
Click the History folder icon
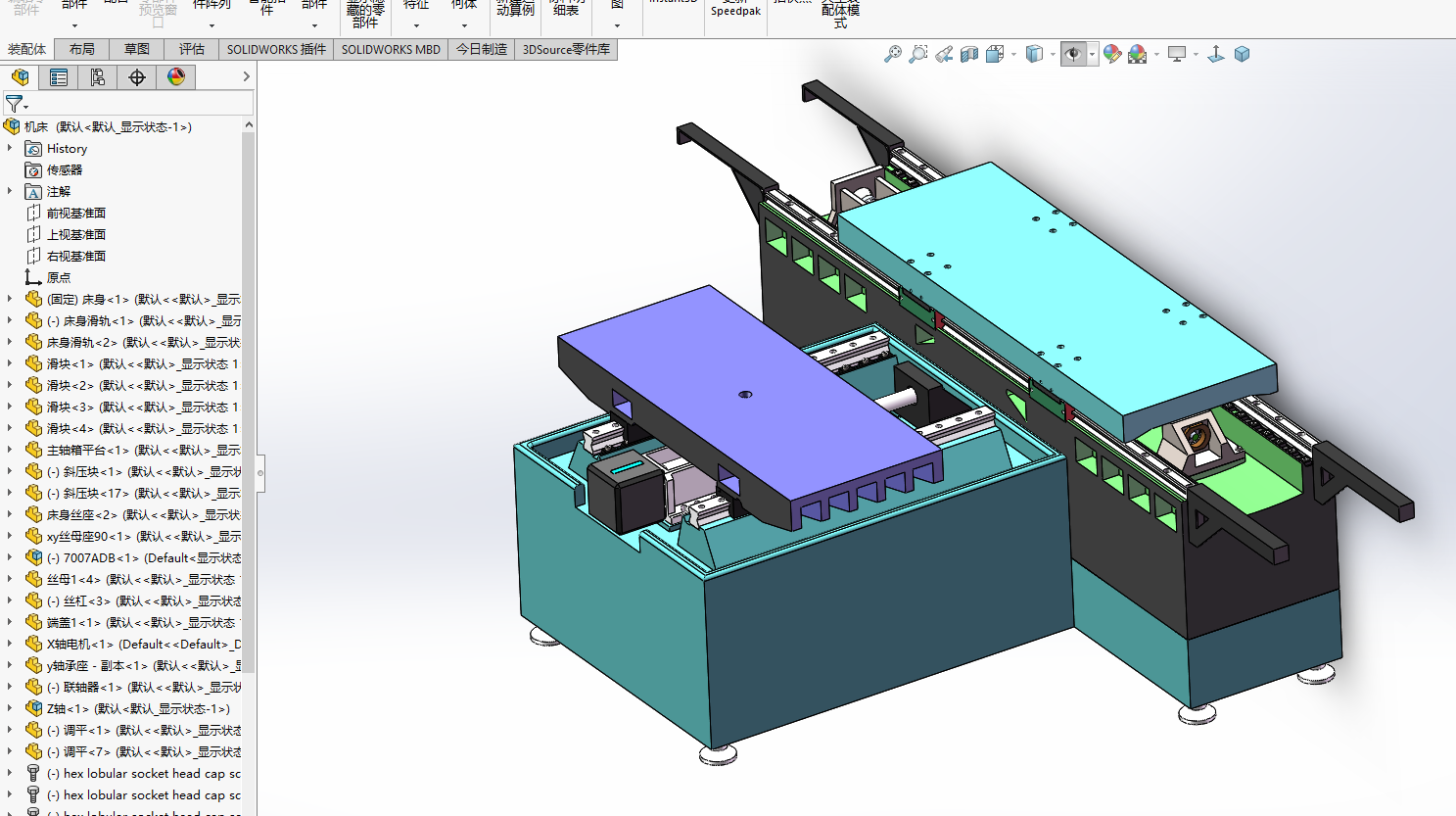[33, 149]
